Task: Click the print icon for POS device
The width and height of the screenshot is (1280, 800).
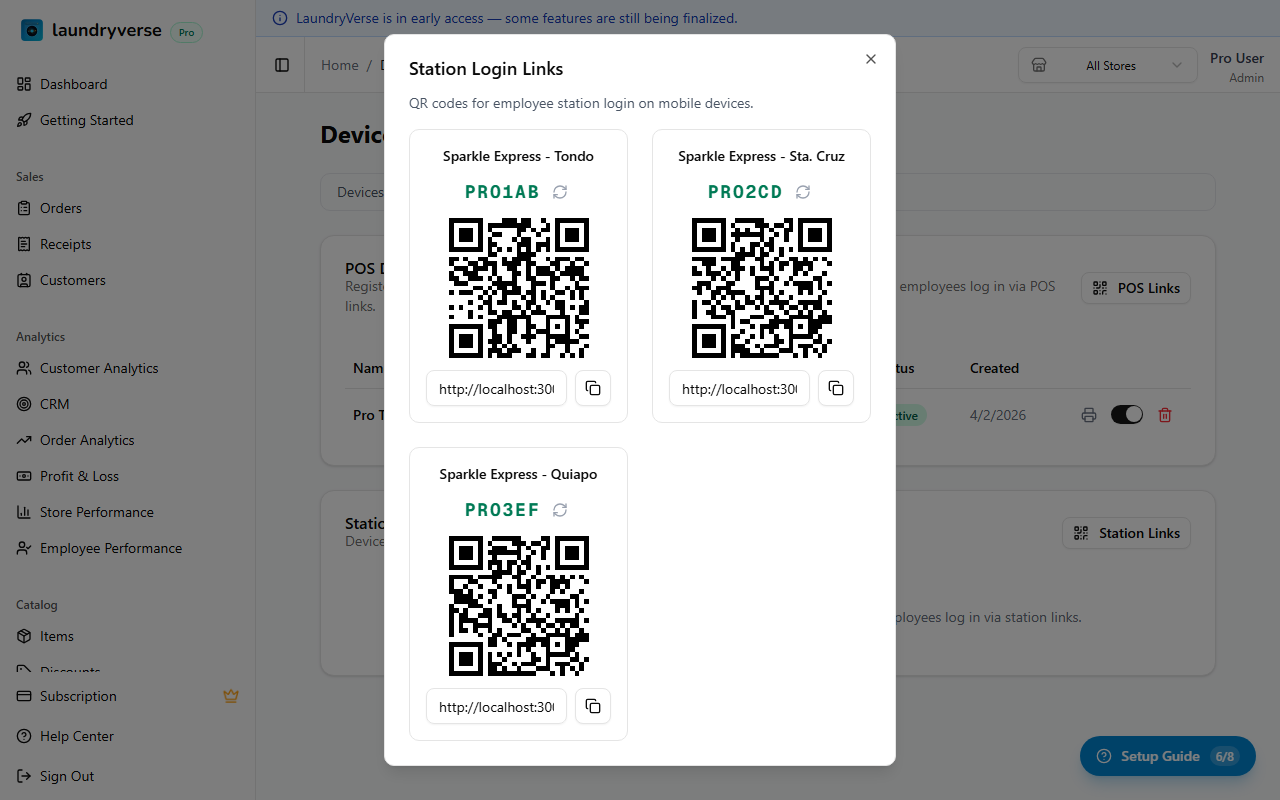Action: click(1089, 415)
